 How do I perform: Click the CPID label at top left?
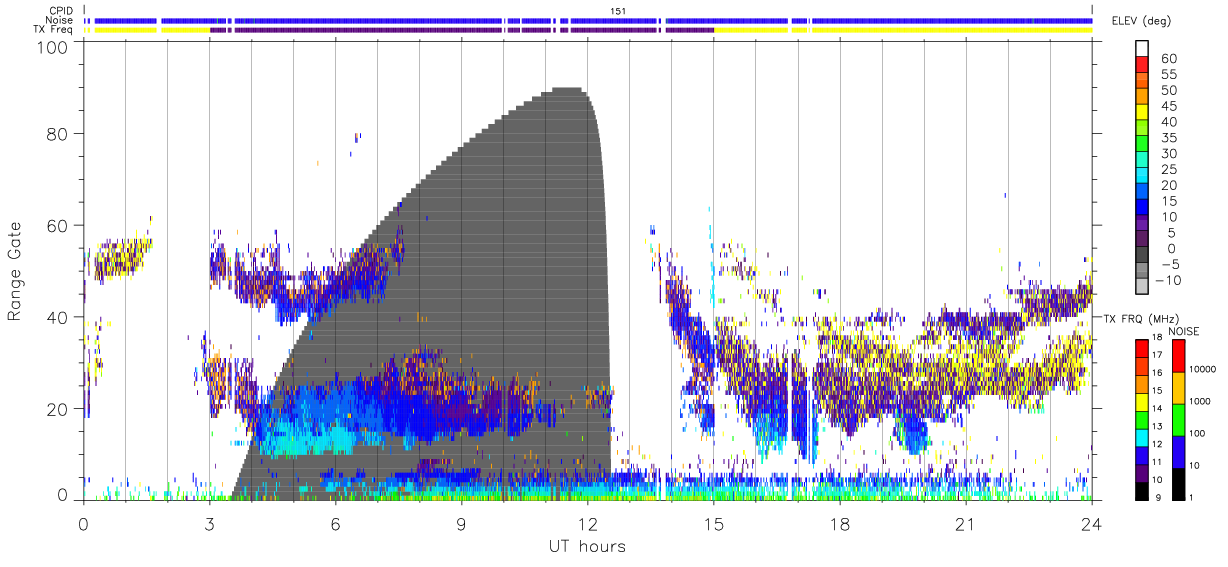pos(61,10)
